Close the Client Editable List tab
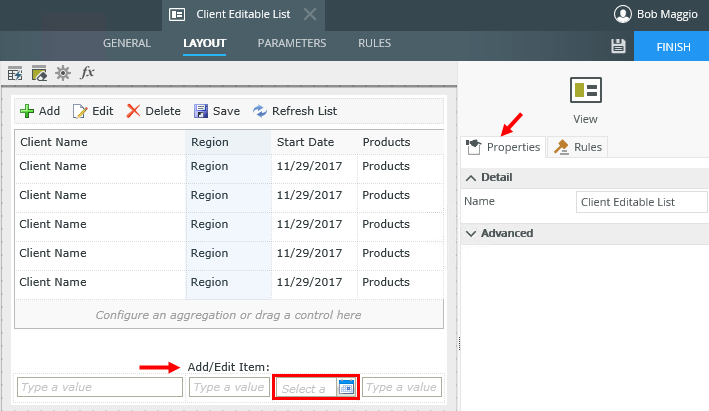 click(x=310, y=14)
